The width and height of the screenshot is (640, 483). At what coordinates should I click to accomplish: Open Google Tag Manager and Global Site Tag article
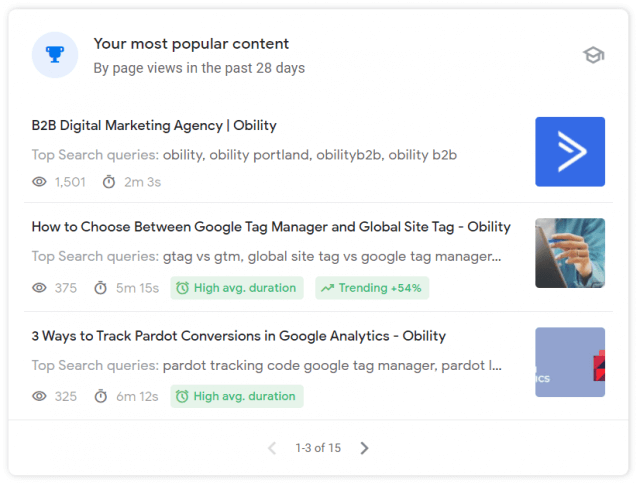point(271,227)
